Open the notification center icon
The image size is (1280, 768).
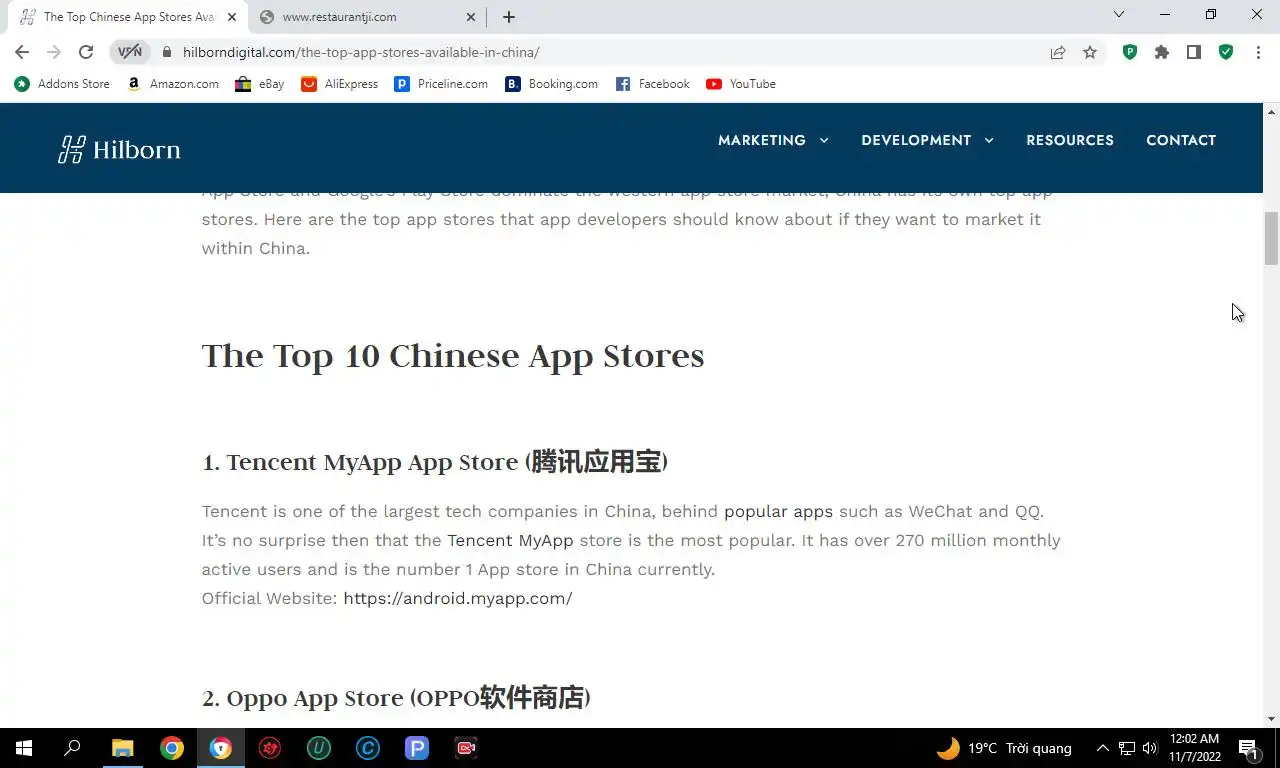click(x=1249, y=748)
